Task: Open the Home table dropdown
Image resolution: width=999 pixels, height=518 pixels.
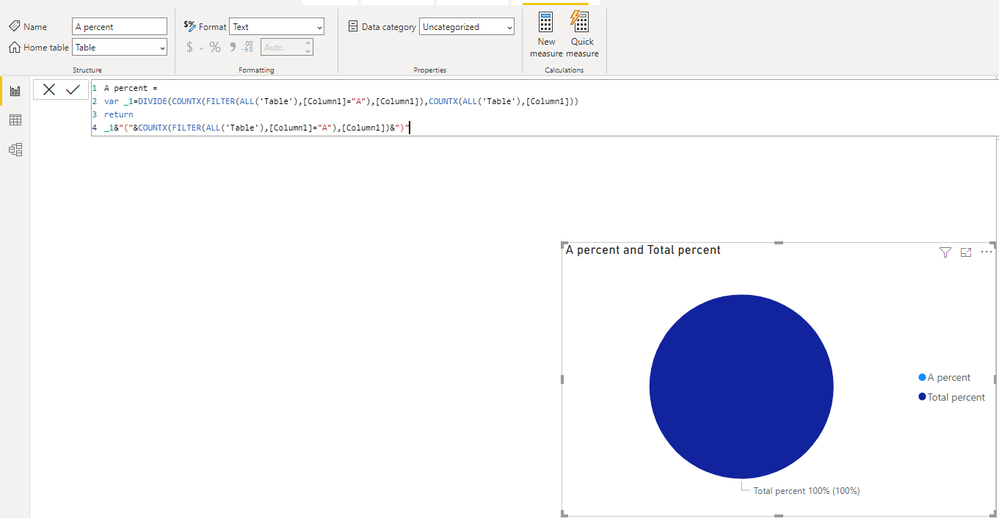Action: [x=119, y=47]
